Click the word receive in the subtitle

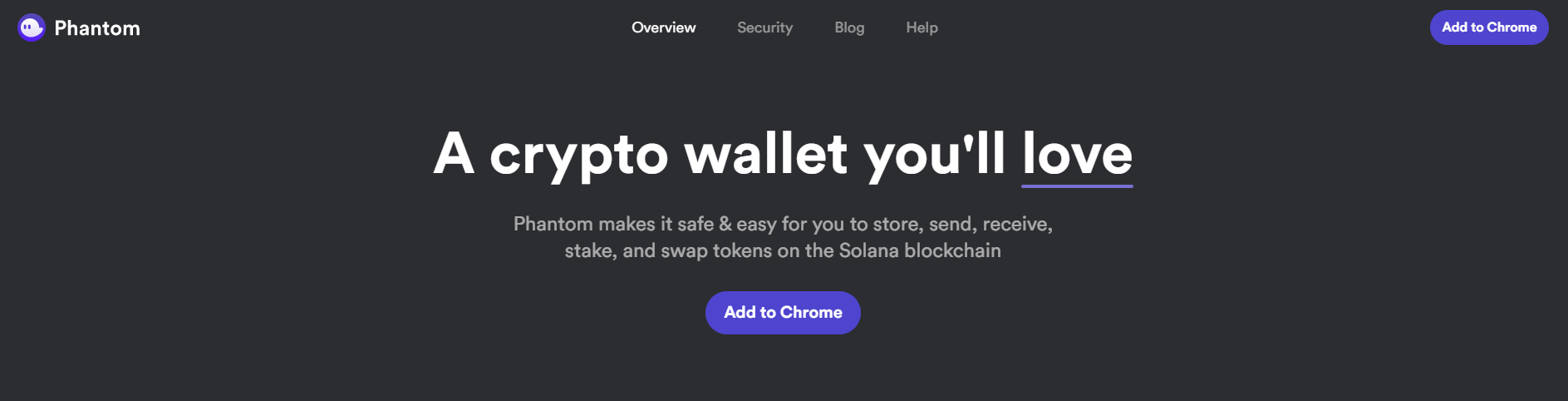1015,224
